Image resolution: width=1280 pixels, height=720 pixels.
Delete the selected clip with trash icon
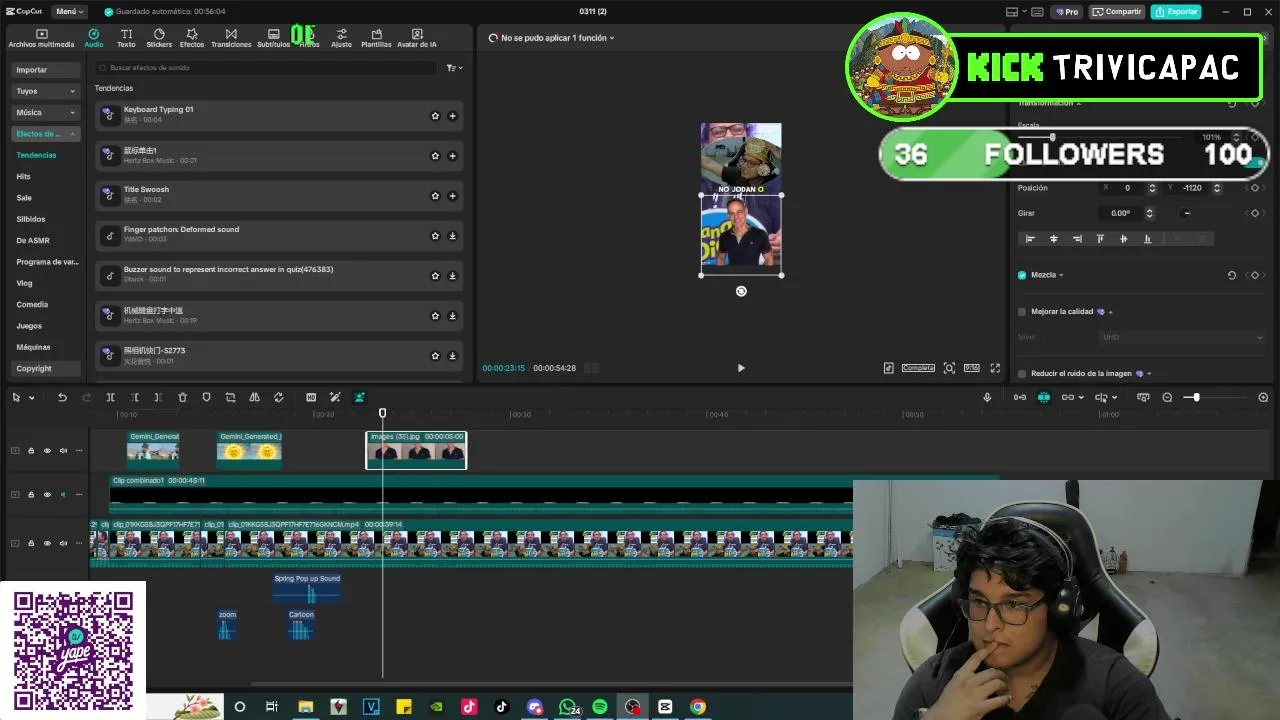pos(182,397)
